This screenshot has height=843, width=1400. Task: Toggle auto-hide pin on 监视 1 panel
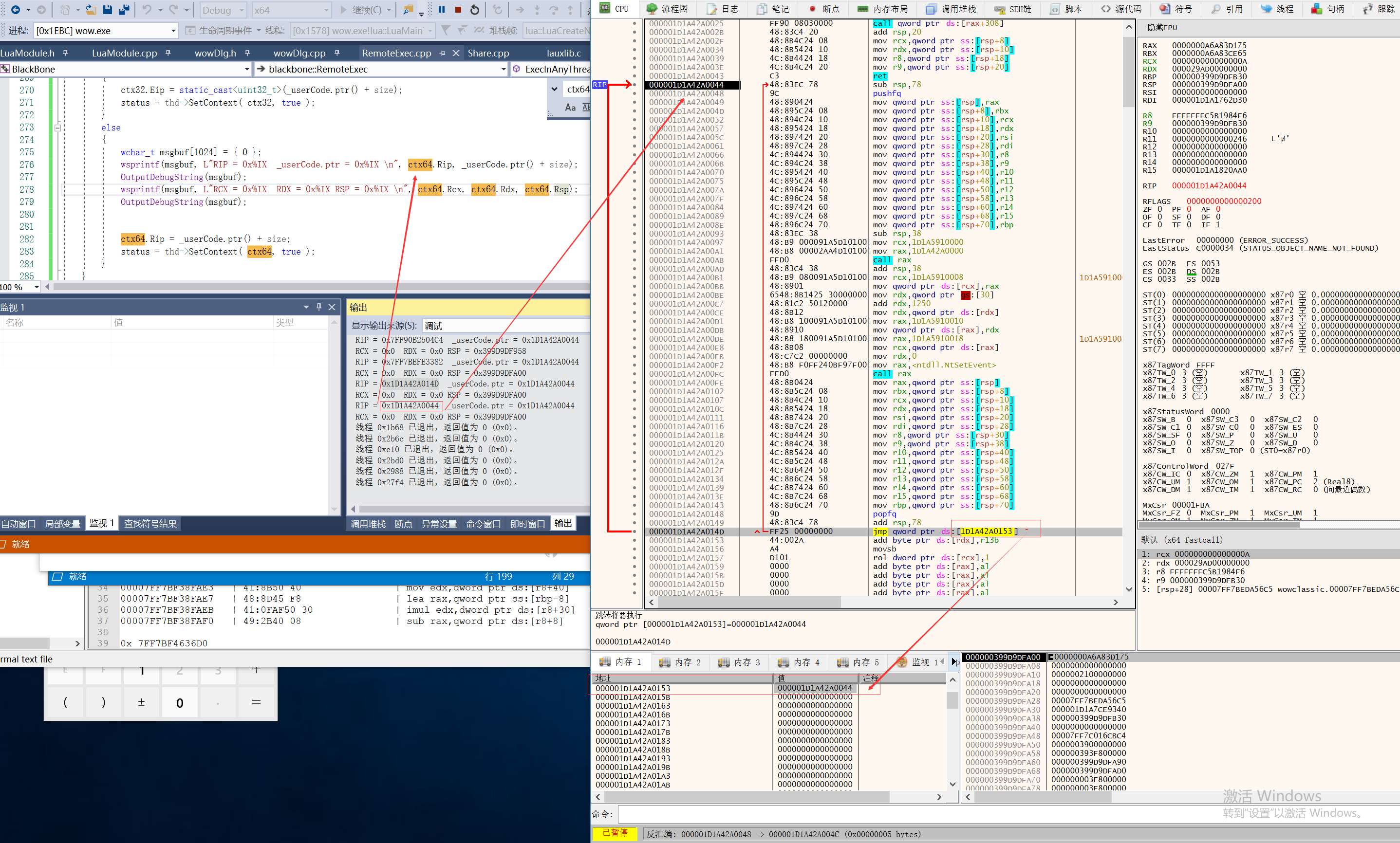pos(319,307)
